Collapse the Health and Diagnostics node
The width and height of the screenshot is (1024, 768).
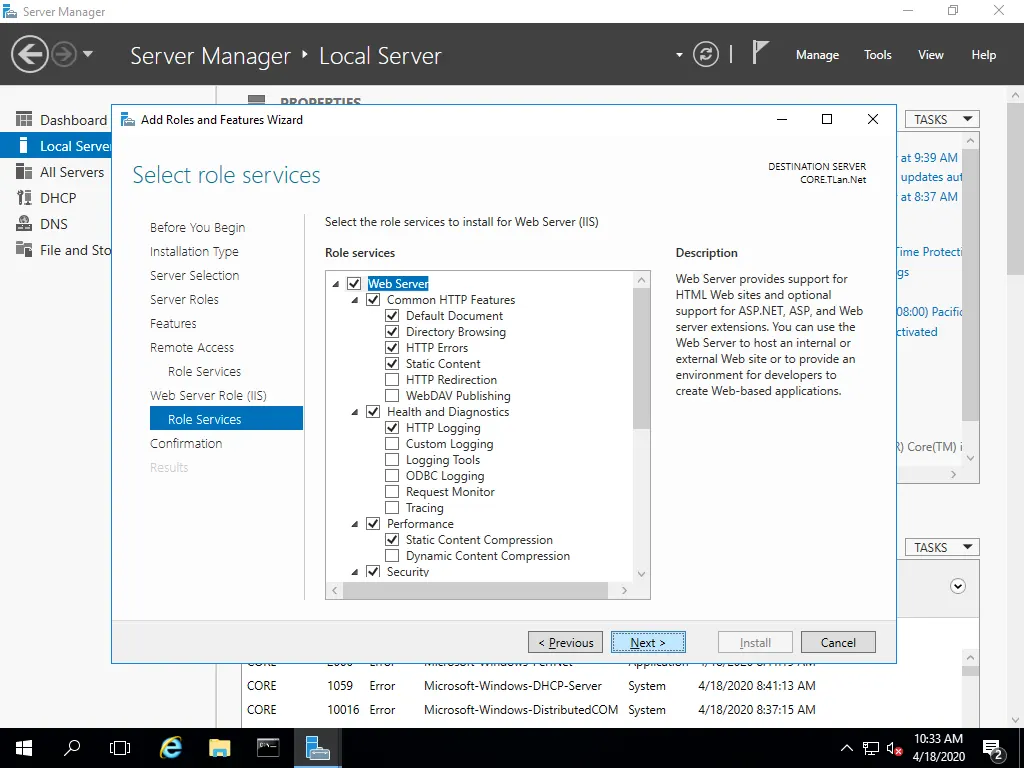pyautogui.click(x=355, y=412)
